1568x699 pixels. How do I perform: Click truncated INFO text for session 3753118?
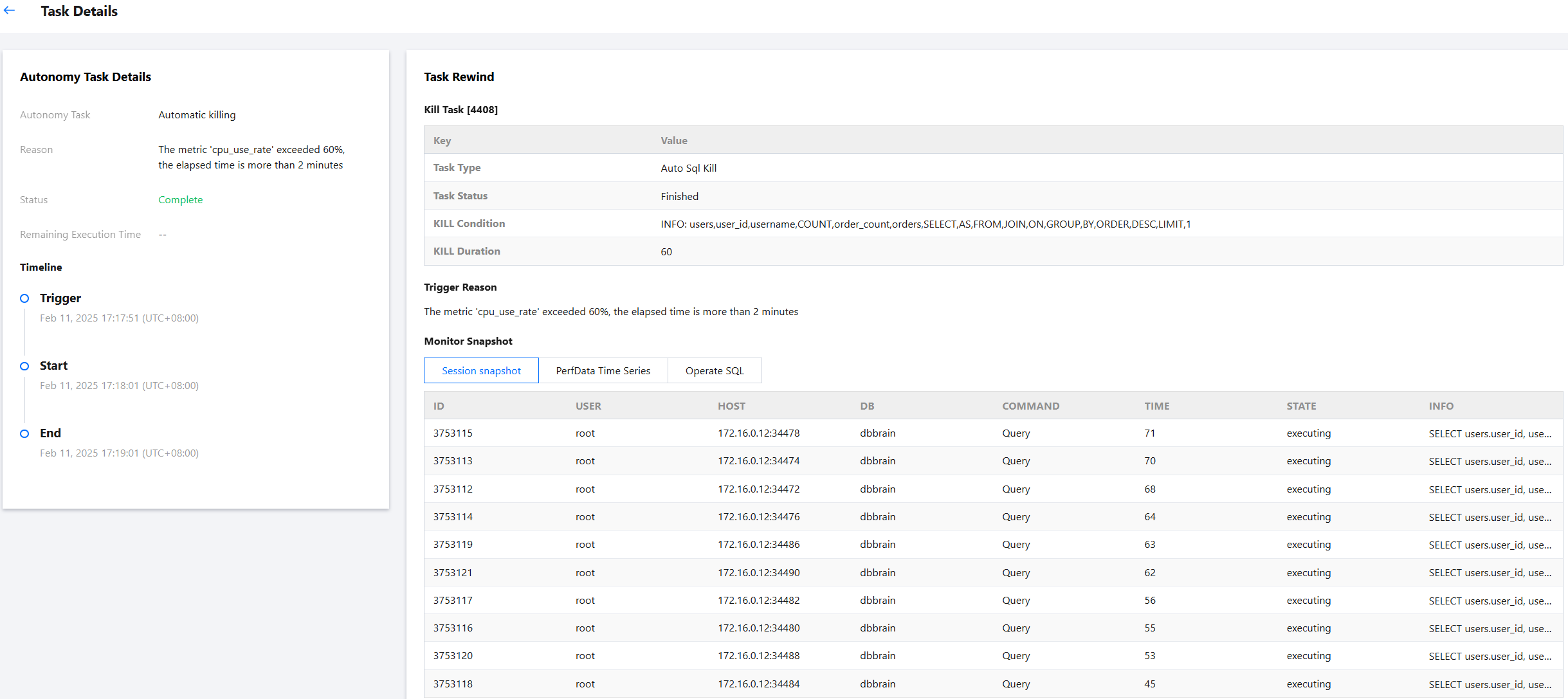tap(1490, 684)
